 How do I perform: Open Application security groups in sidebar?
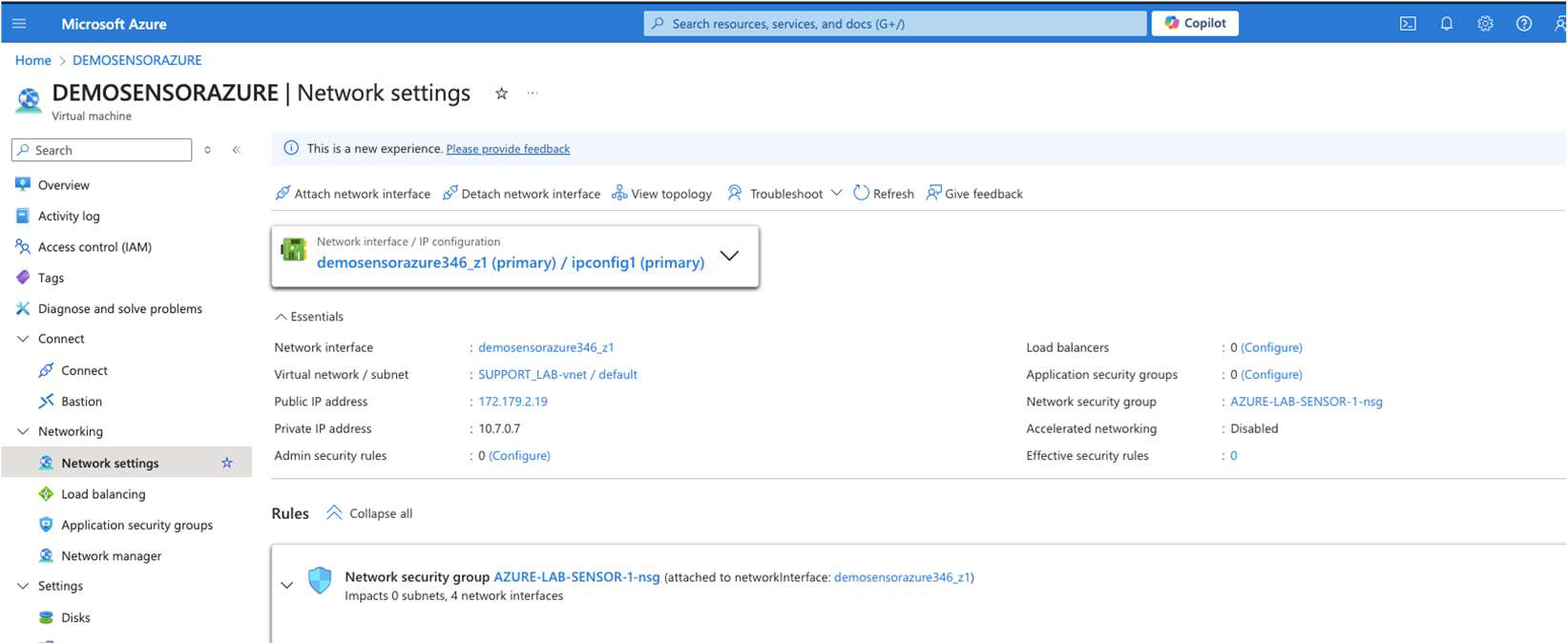tap(136, 526)
